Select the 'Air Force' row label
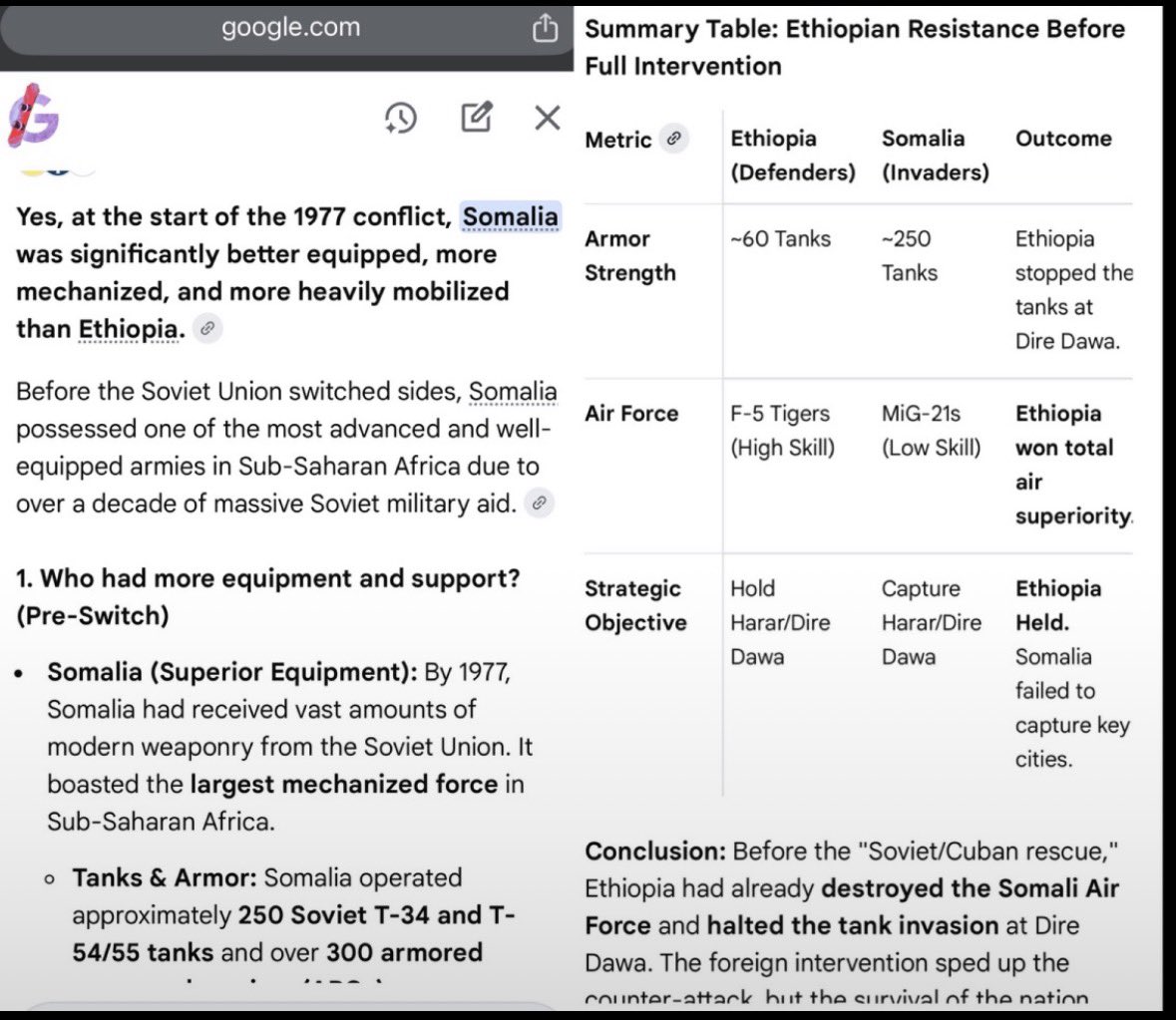The width and height of the screenshot is (1176, 1020). (631, 414)
